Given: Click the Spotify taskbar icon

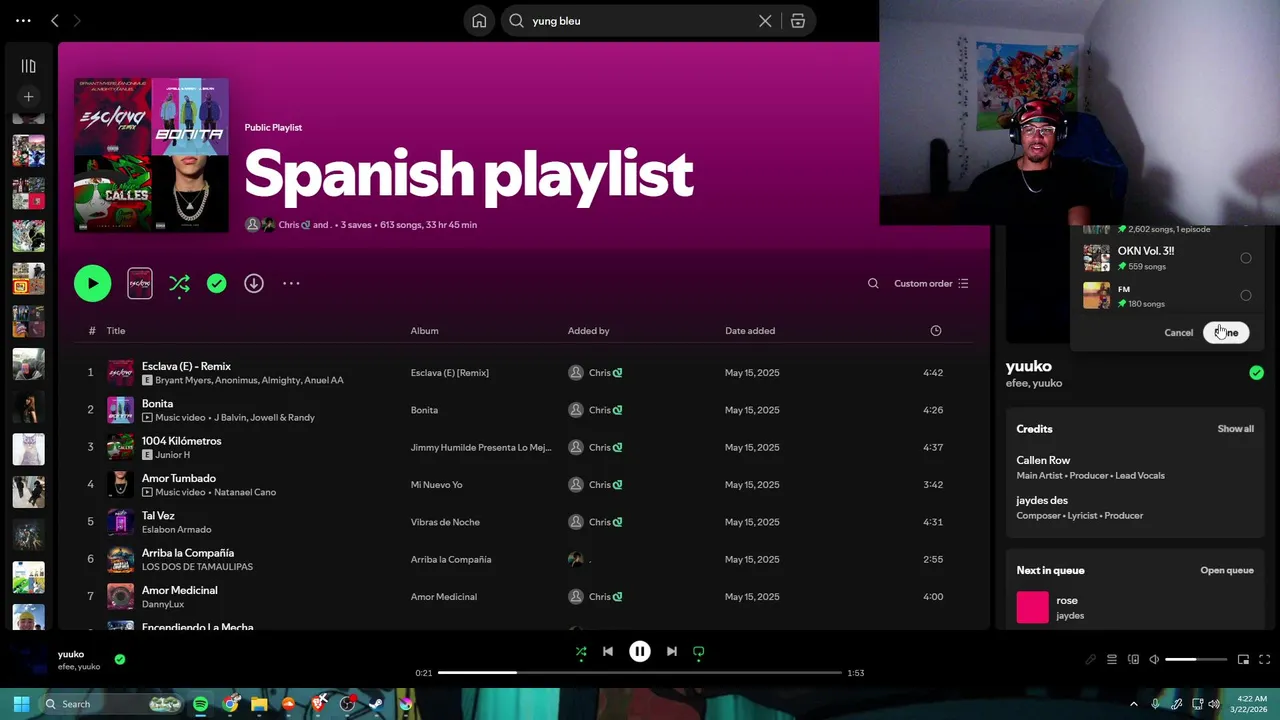Looking at the screenshot, I should (200, 704).
